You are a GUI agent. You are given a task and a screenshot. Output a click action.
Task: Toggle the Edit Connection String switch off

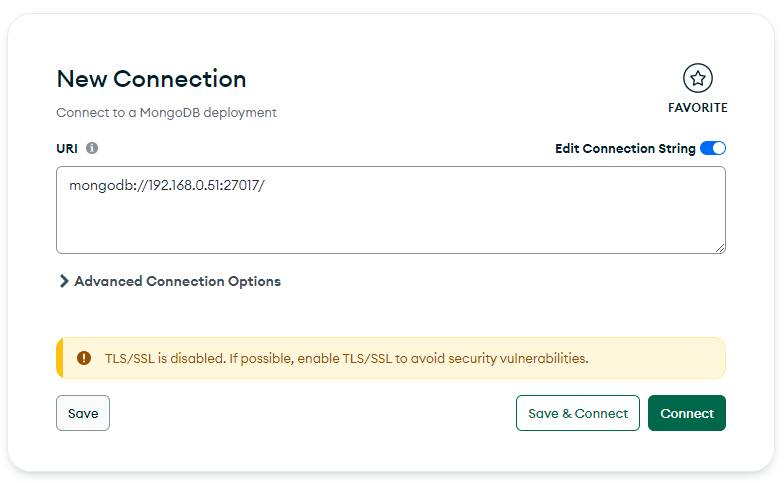pos(712,148)
